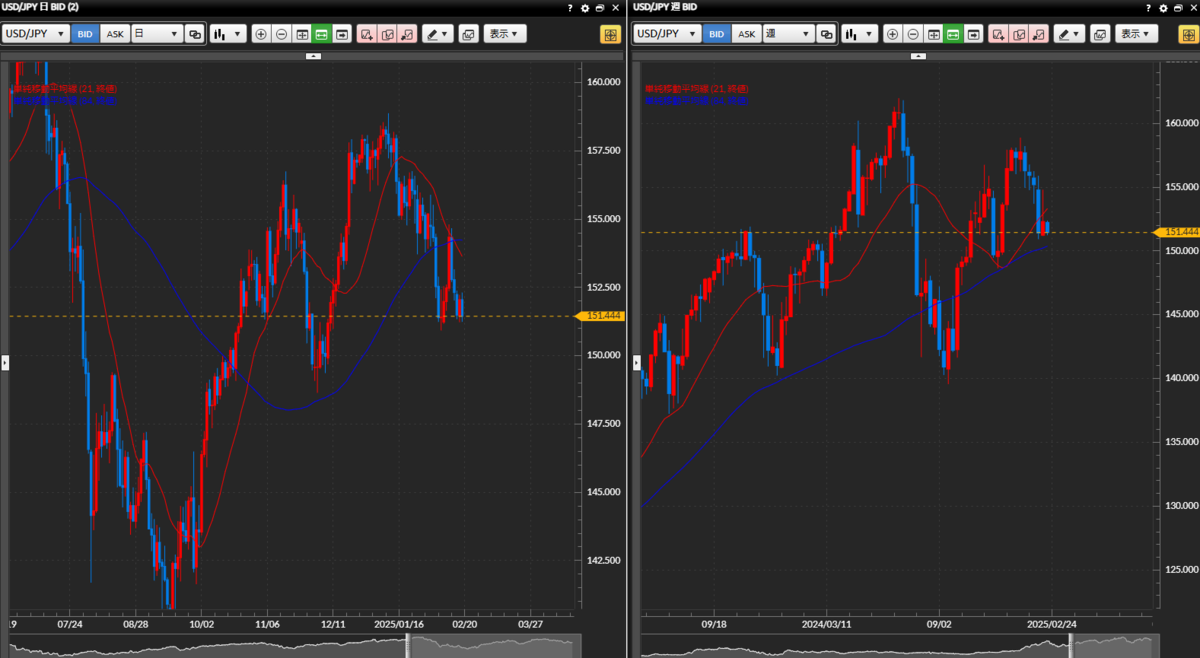Switch to ASK pricing in weekly chart
Viewport: 1200px width, 658px height.
point(747,34)
